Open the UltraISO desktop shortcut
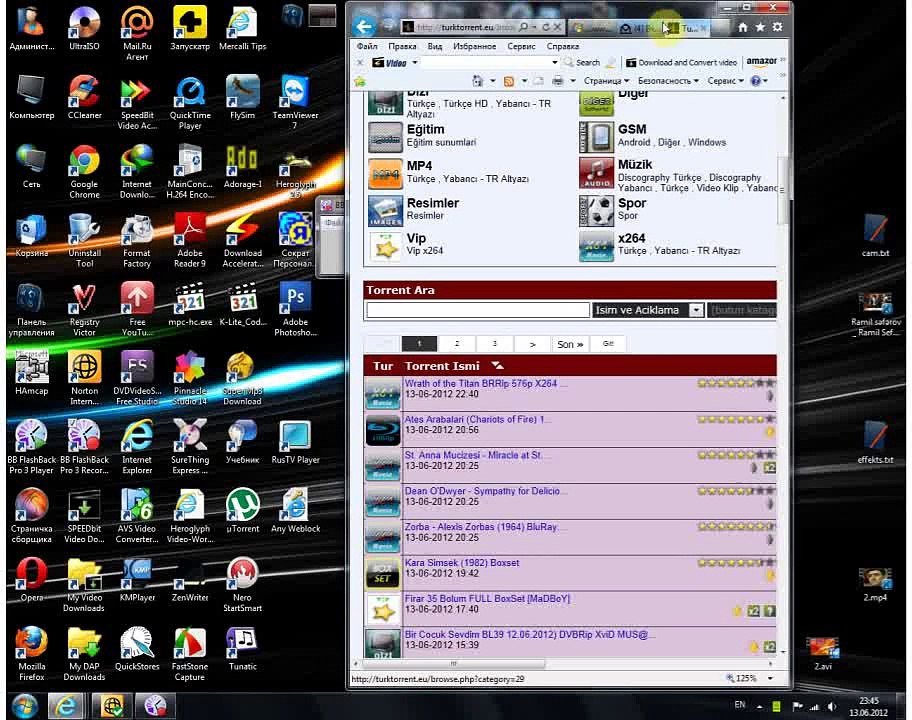This screenshot has height=720, width=912. pos(84,27)
